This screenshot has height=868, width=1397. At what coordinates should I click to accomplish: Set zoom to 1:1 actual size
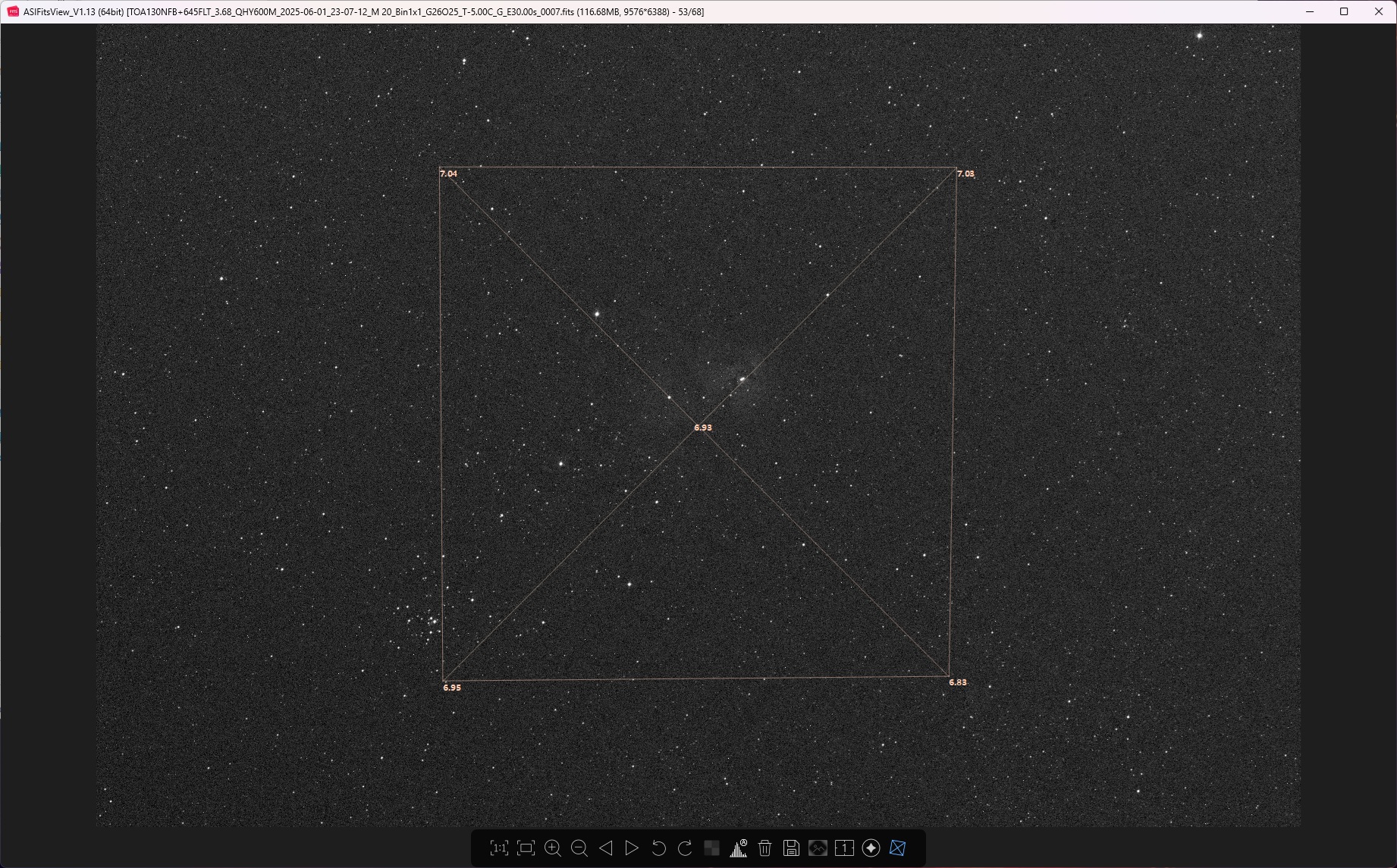[499, 848]
